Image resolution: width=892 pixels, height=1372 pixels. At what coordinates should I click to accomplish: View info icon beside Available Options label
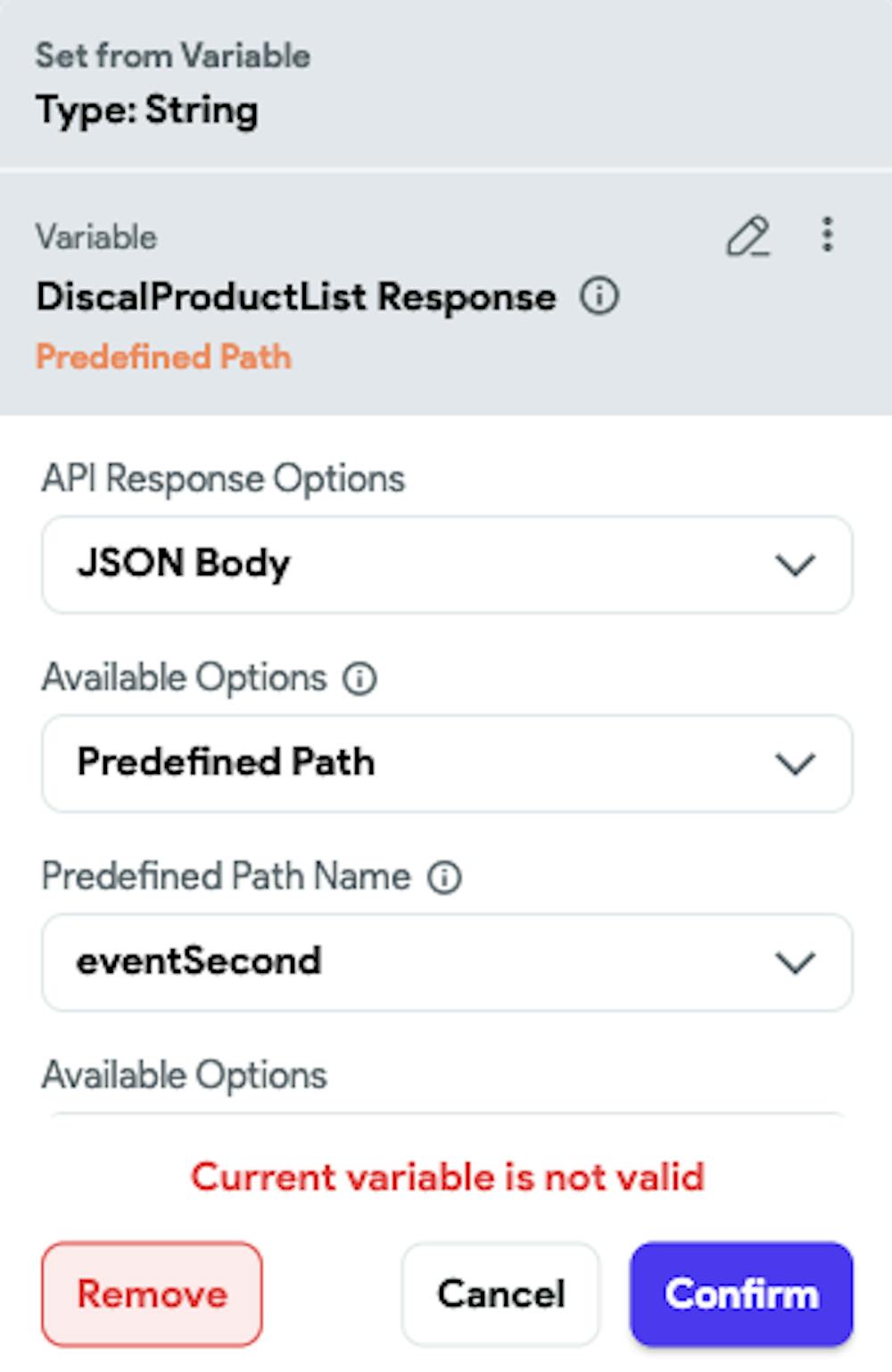pos(360,679)
